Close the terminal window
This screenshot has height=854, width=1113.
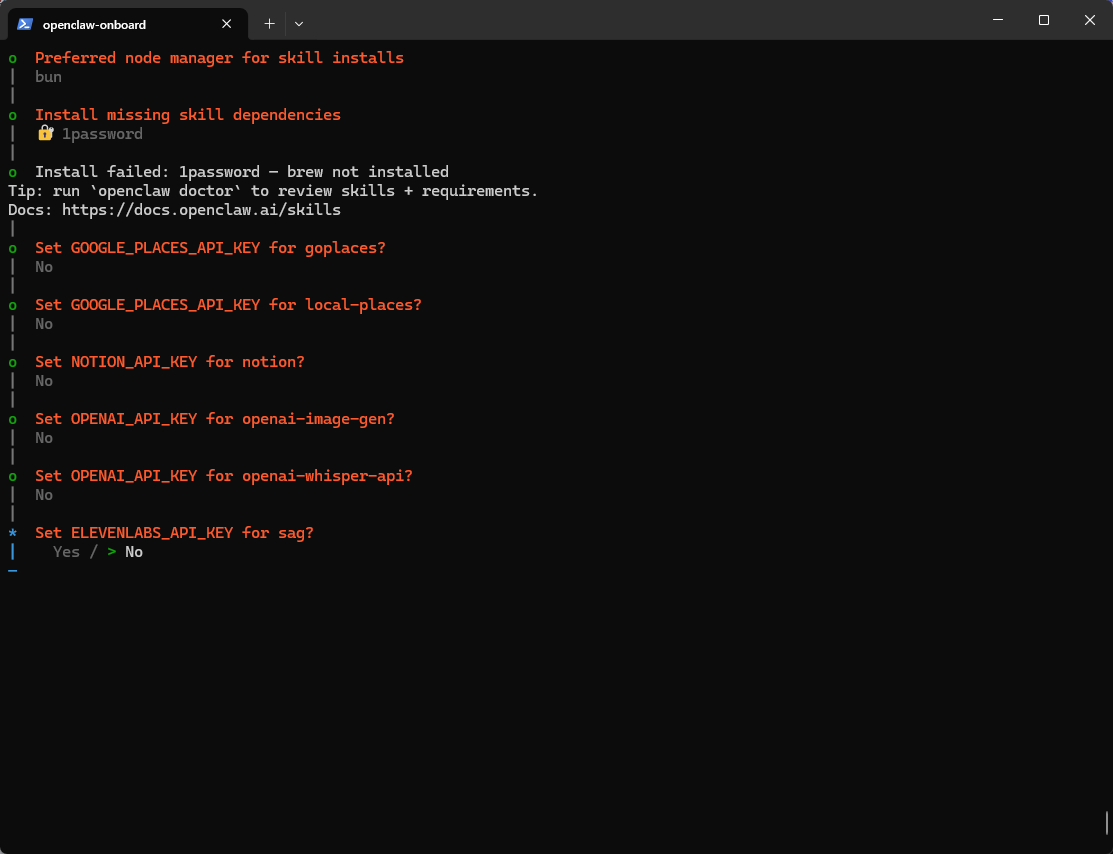coord(1090,20)
